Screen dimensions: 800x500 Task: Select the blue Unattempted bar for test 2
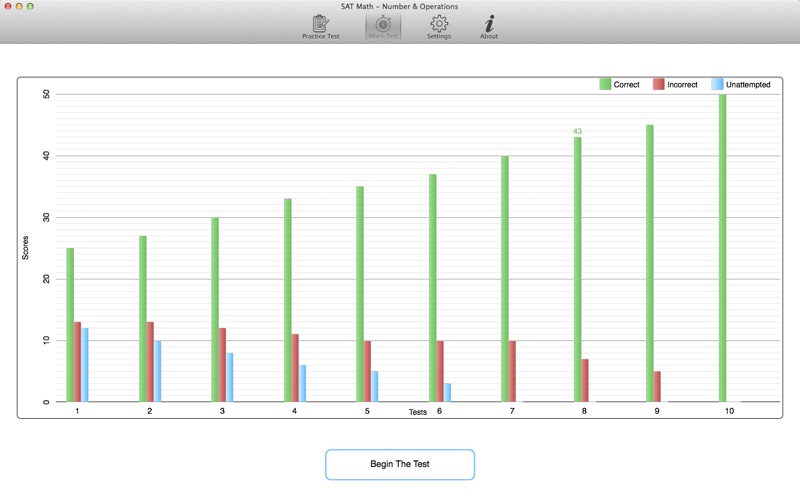157,371
